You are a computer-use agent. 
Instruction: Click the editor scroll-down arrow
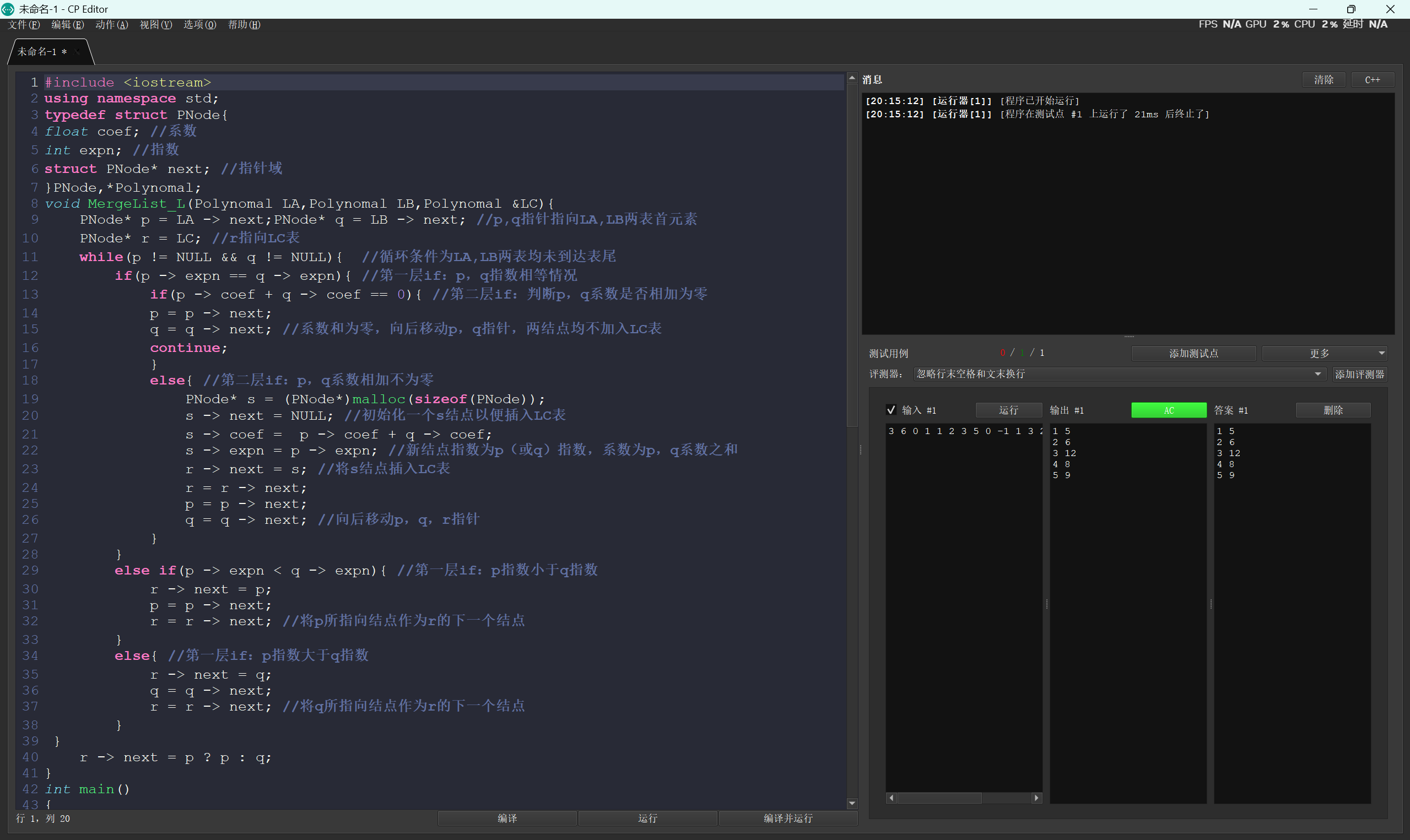coord(852,803)
